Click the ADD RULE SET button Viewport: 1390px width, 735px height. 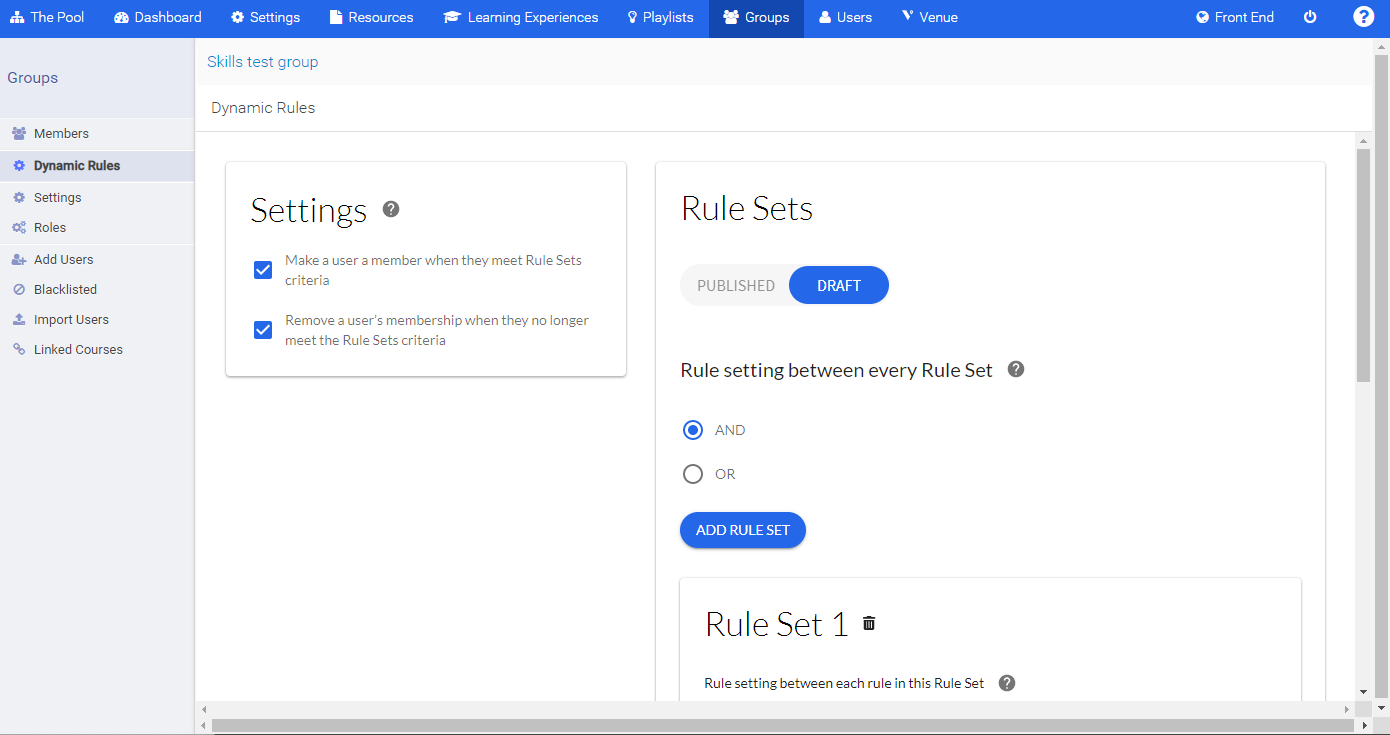pyautogui.click(x=742, y=530)
